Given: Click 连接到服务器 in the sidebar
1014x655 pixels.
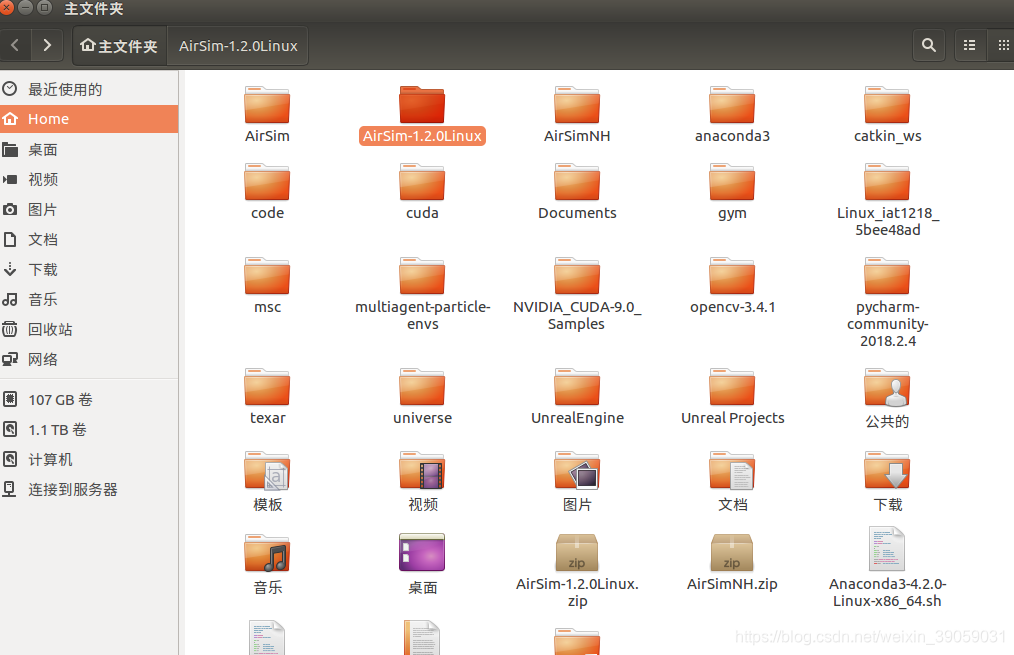Looking at the screenshot, I should point(89,489).
